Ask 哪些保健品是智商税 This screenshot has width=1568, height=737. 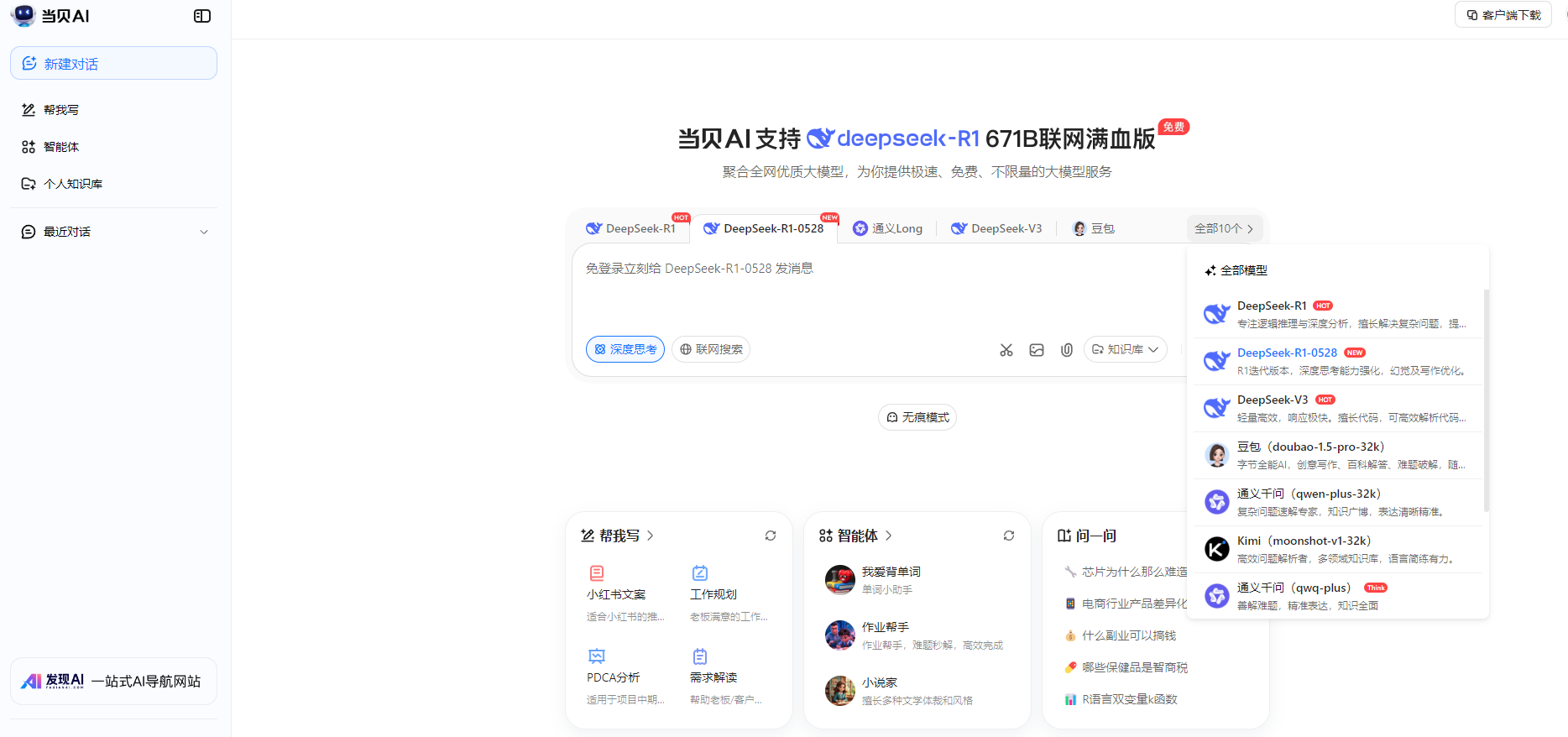1126,667
